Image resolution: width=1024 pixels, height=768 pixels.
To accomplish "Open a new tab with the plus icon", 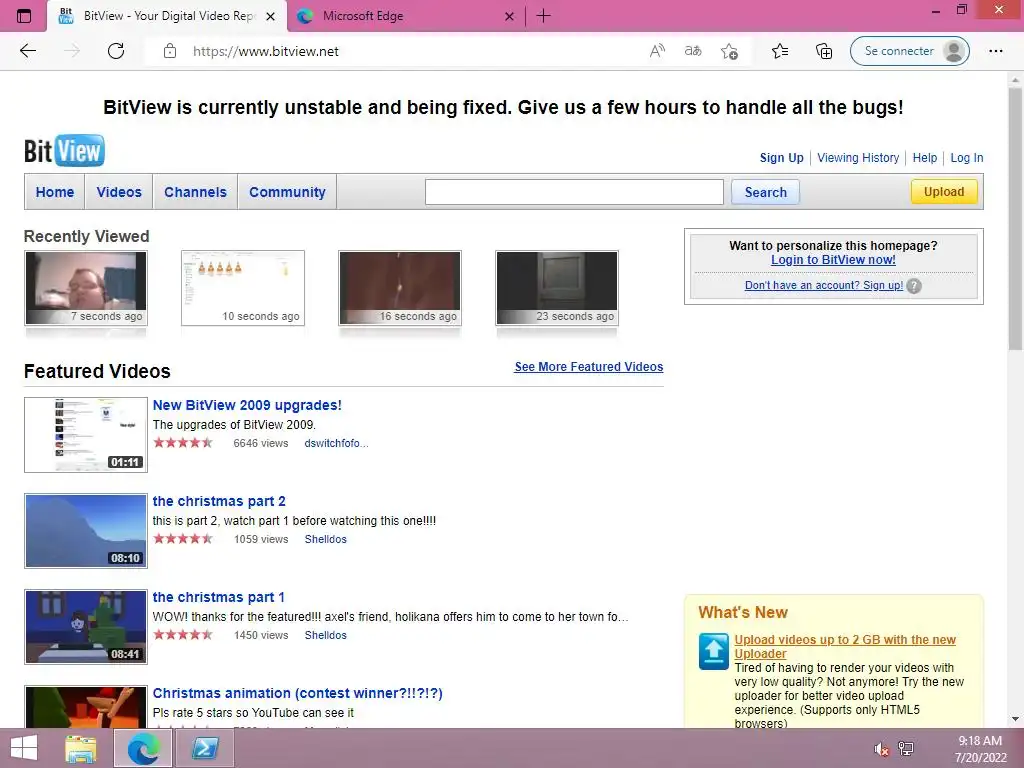I will [543, 16].
